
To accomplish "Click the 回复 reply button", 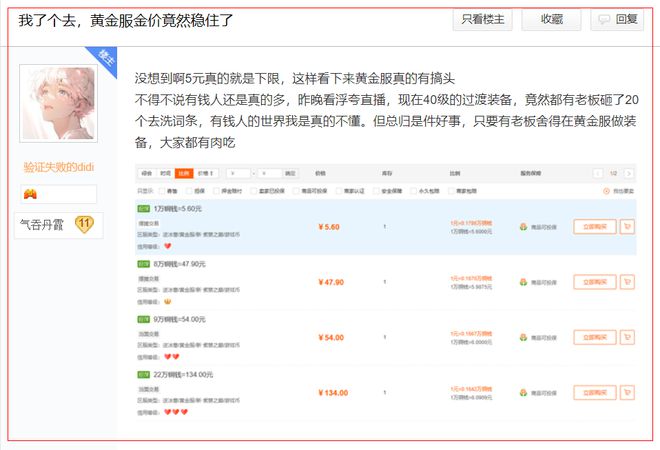I will click(617, 19).
